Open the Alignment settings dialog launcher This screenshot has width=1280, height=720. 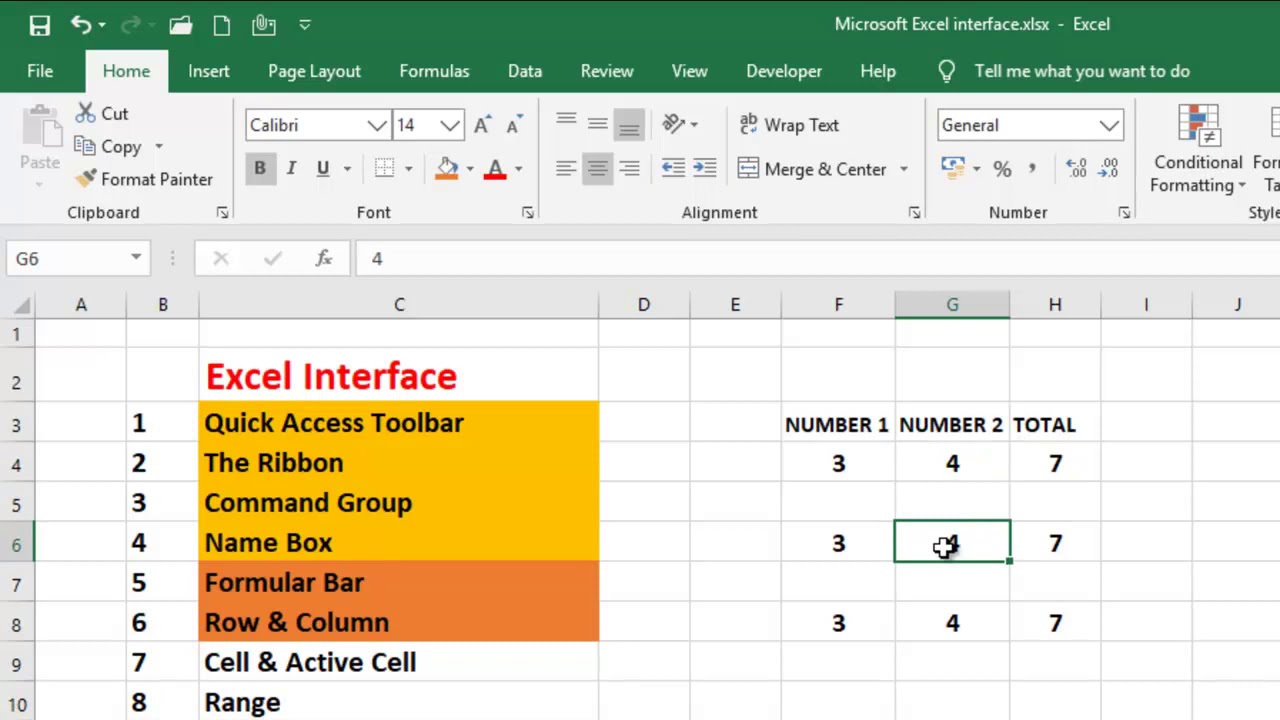point(914,213)
